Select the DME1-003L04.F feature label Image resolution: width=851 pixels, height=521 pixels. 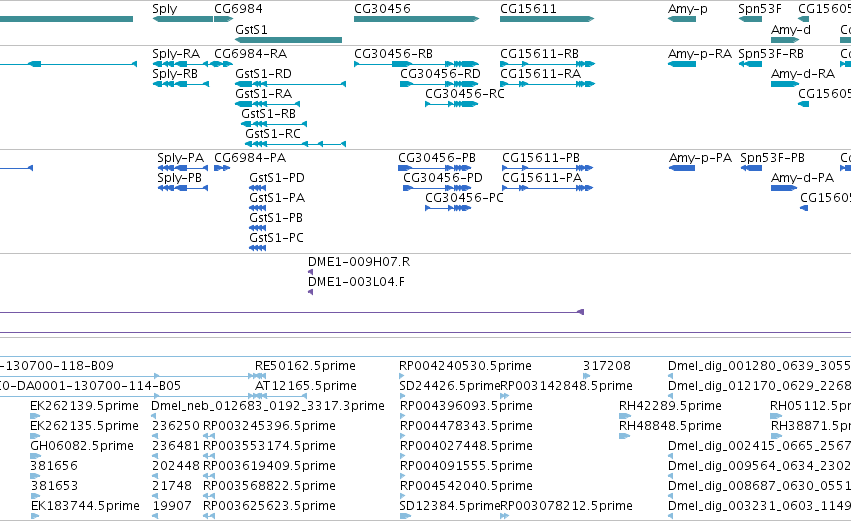357,282
